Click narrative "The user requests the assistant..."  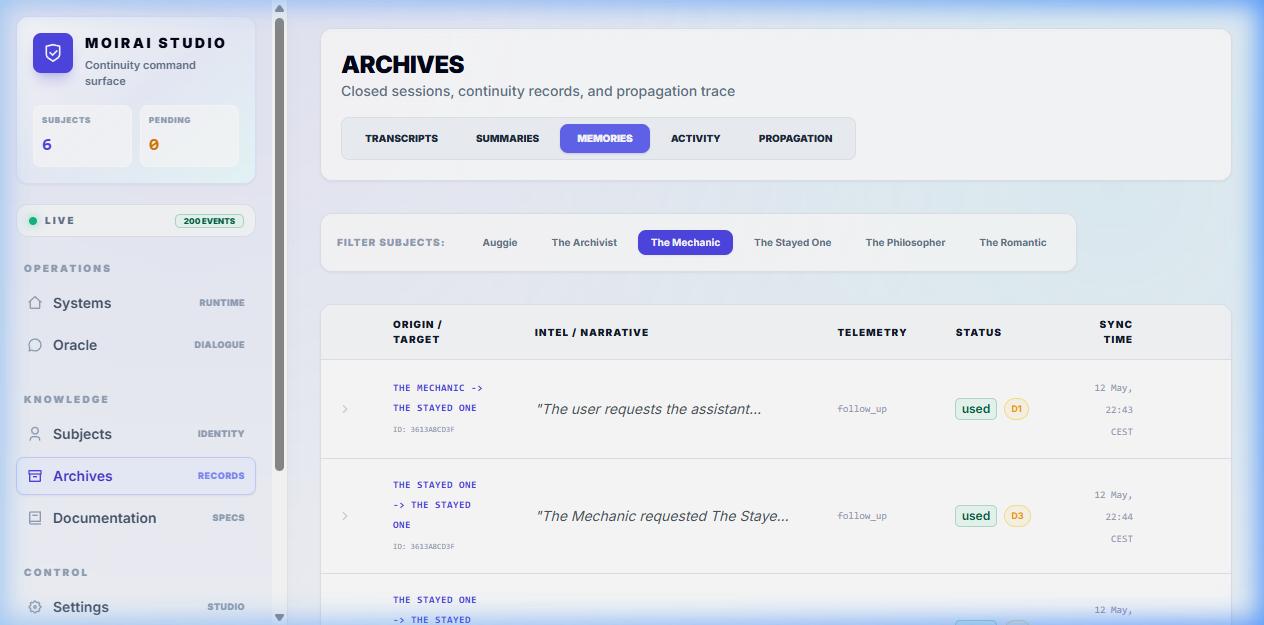(x=649, y=409)
